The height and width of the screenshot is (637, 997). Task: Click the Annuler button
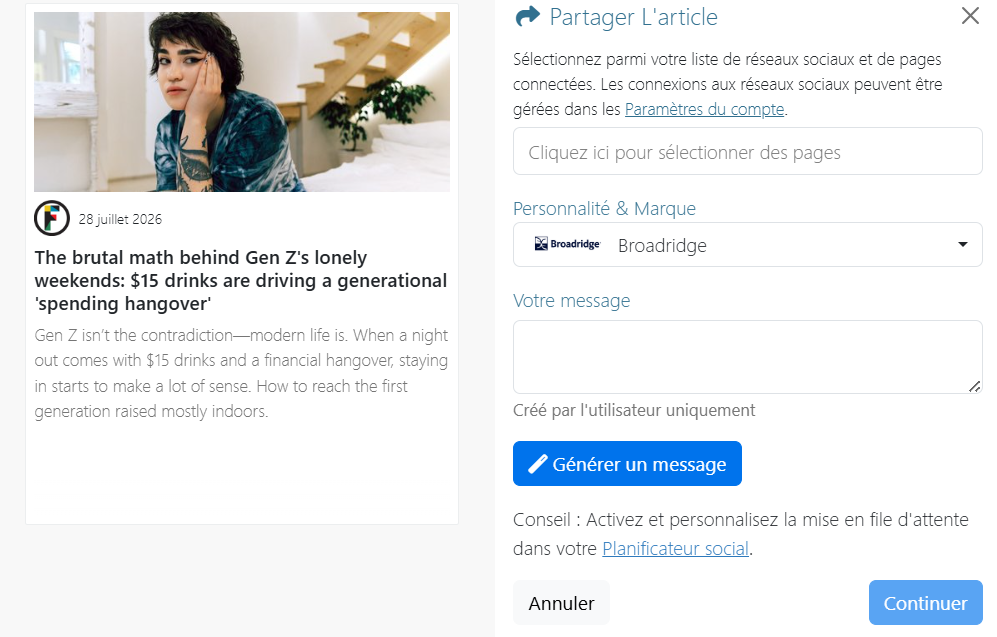click(x=561, y=603)
